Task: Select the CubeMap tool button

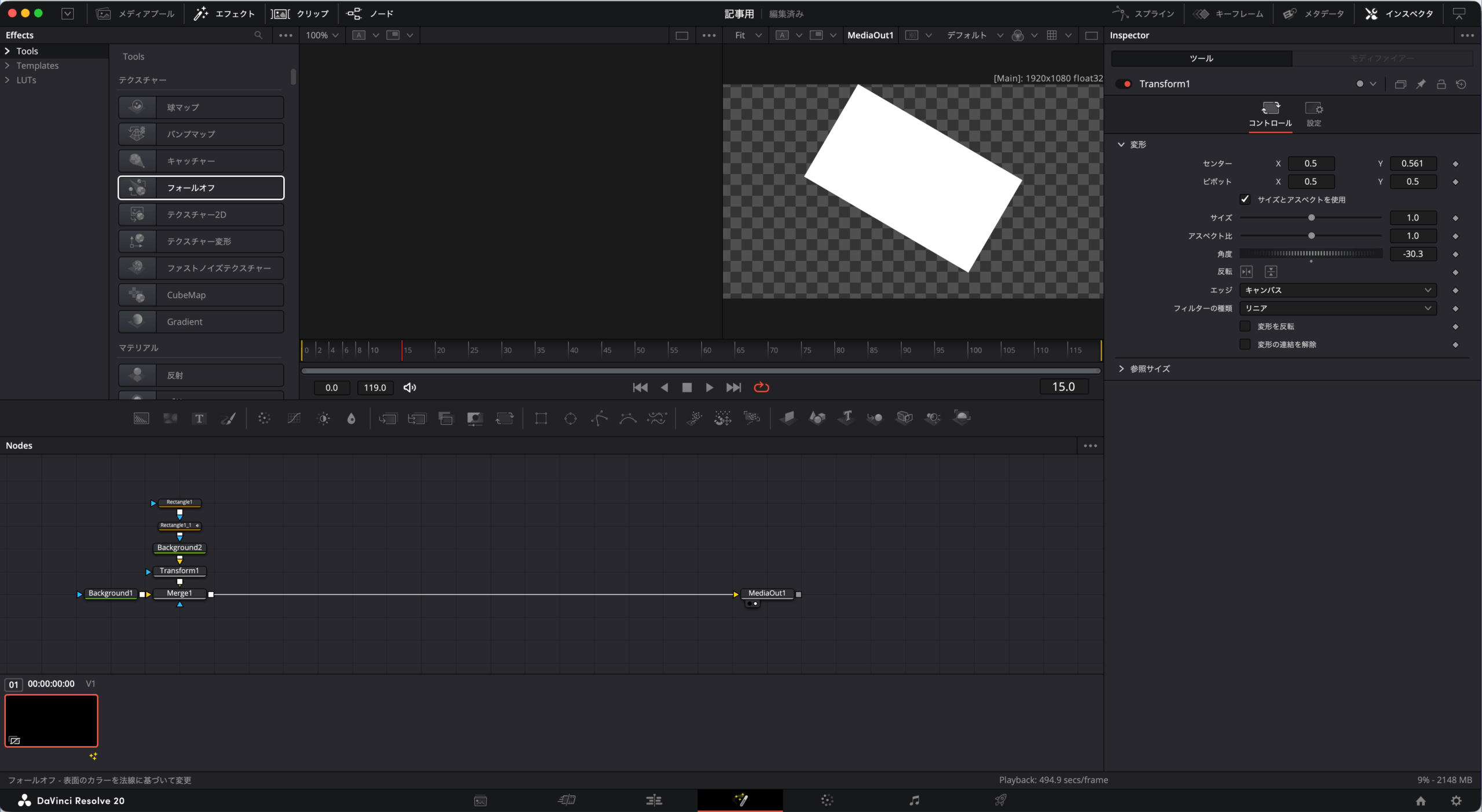Action: pyautogui.click(x=201, y=295)
